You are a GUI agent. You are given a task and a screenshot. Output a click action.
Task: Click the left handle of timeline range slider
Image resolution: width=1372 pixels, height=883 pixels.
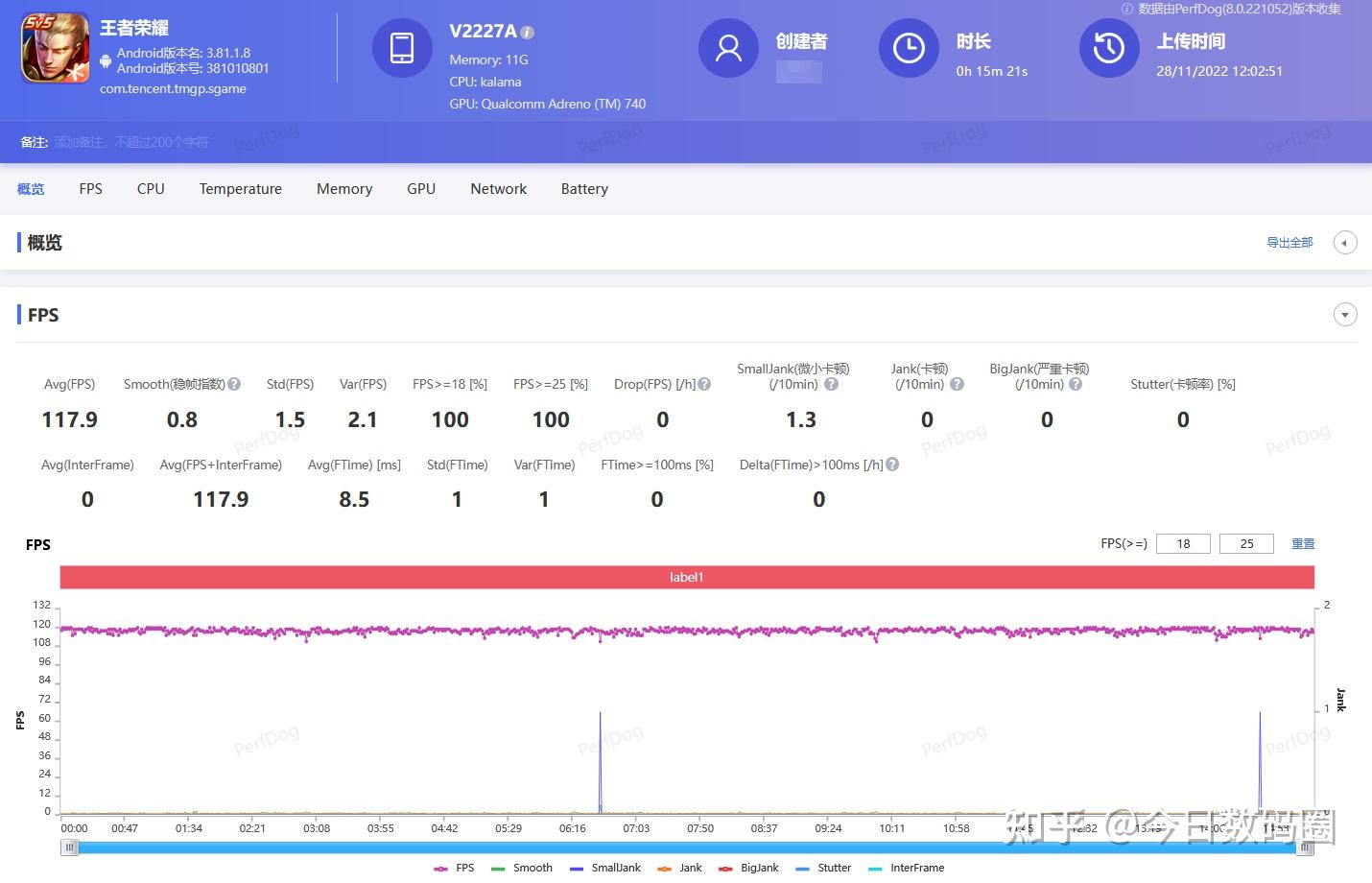click(x=69, y=847)
